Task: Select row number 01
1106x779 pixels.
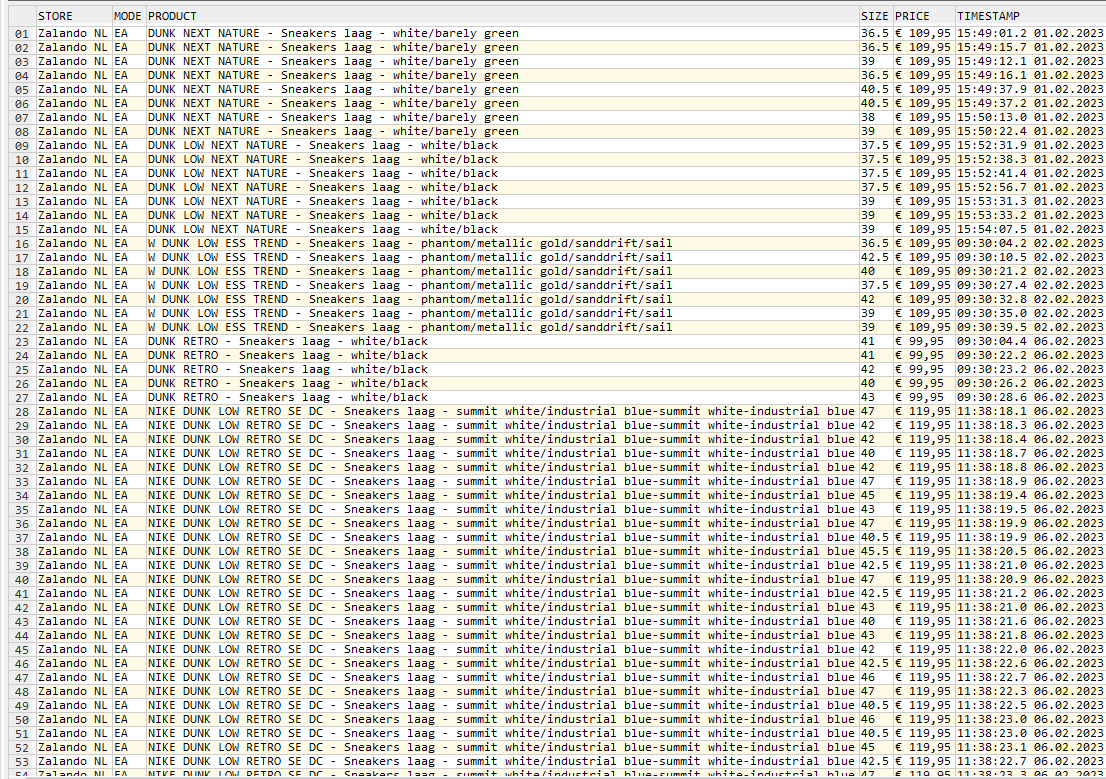Action: tap(22, 34)
